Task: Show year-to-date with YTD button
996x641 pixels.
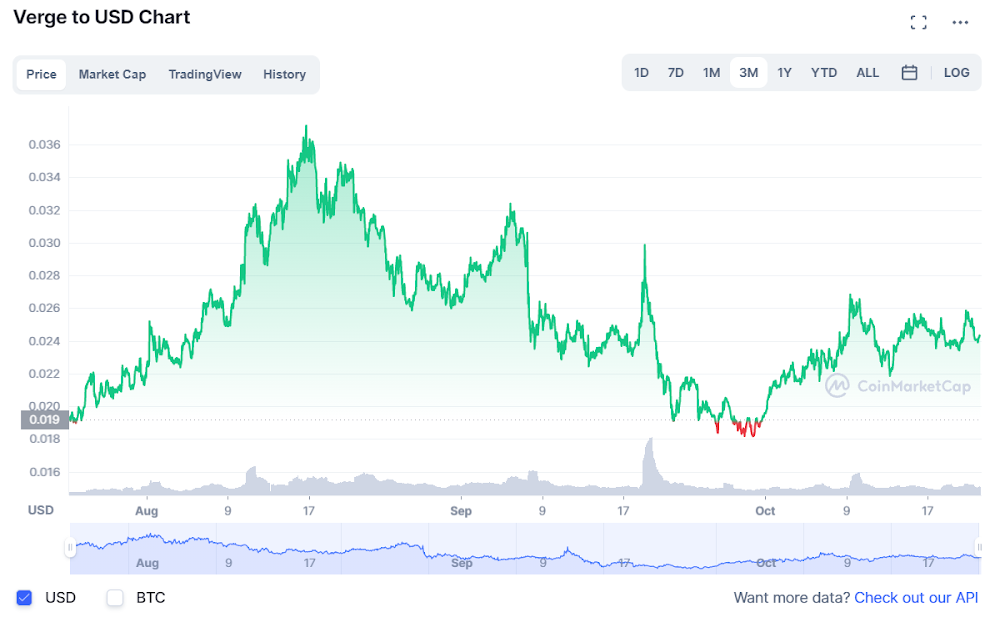Action: pyautogui.click(x=824, y=73)
